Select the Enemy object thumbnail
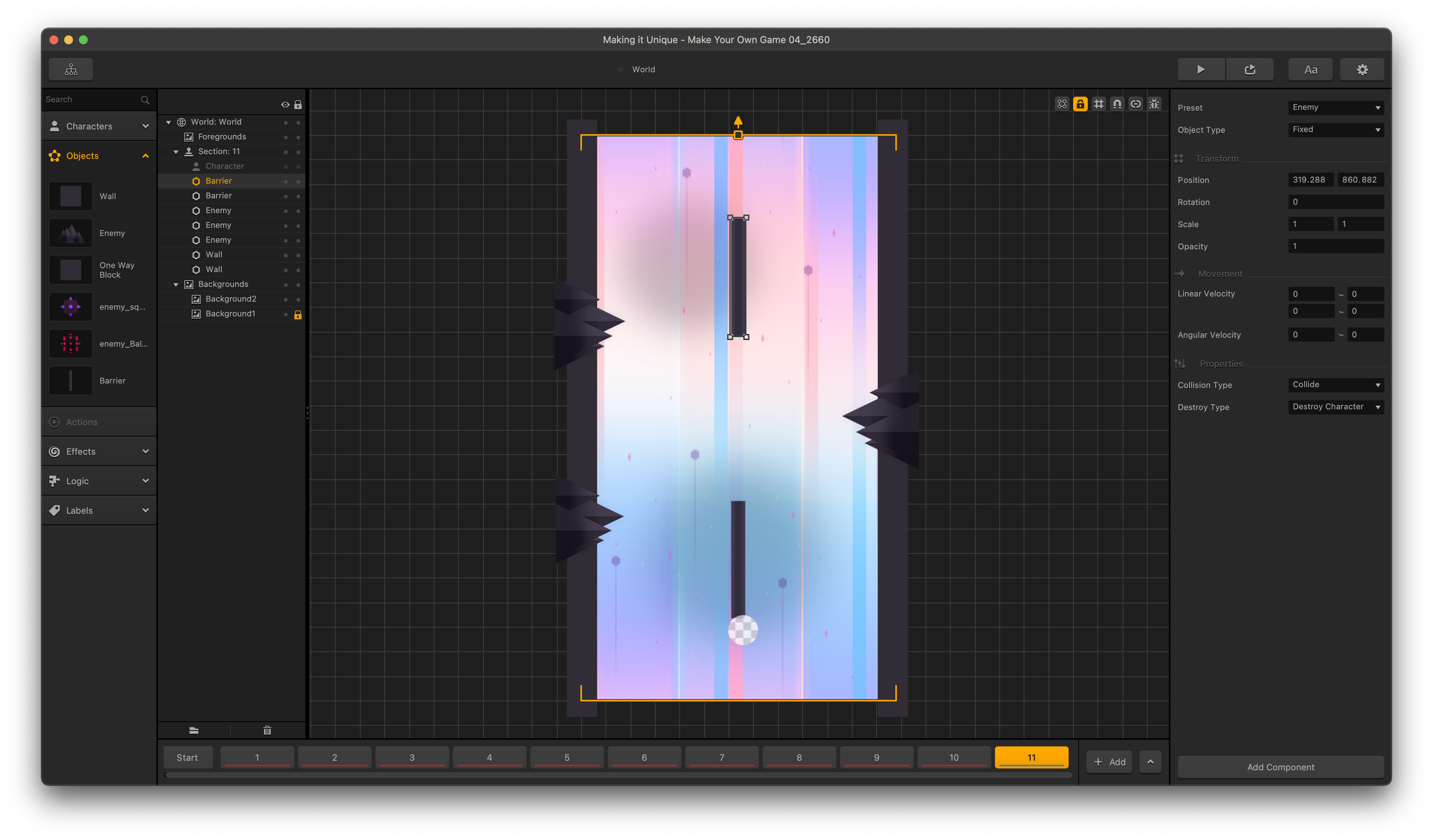Screen dimensions: 1433x840 click(x=70, y=233)
